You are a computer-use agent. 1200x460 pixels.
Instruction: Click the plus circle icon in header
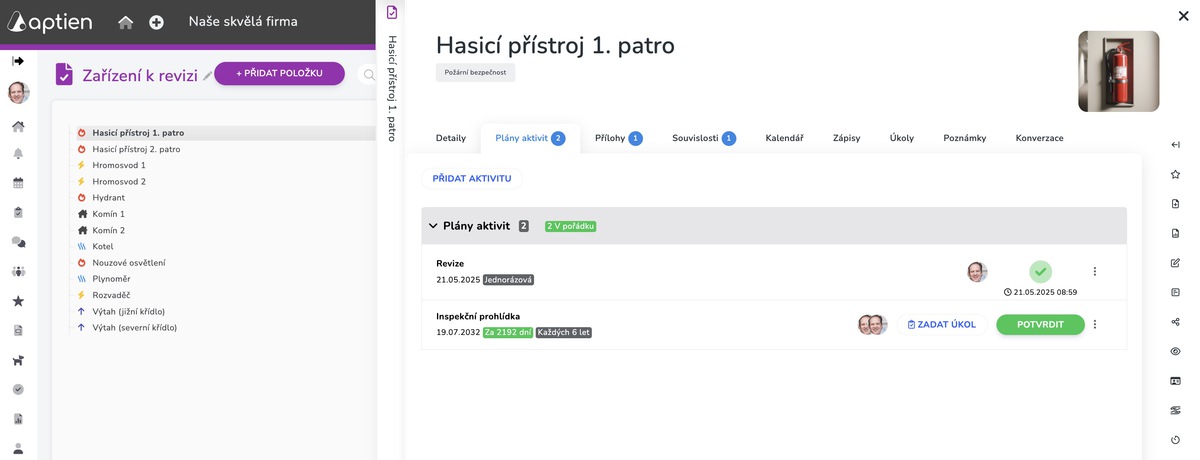156,22
